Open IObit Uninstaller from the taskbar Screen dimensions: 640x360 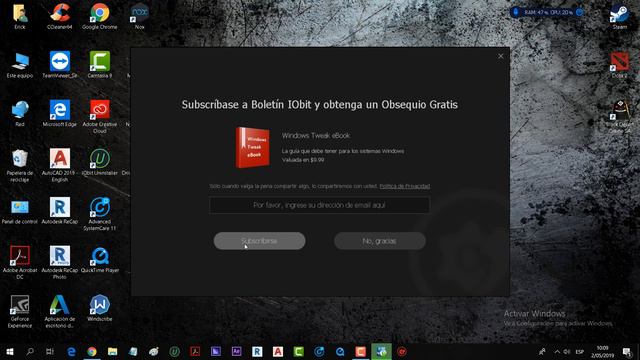(x=174, y=351)
